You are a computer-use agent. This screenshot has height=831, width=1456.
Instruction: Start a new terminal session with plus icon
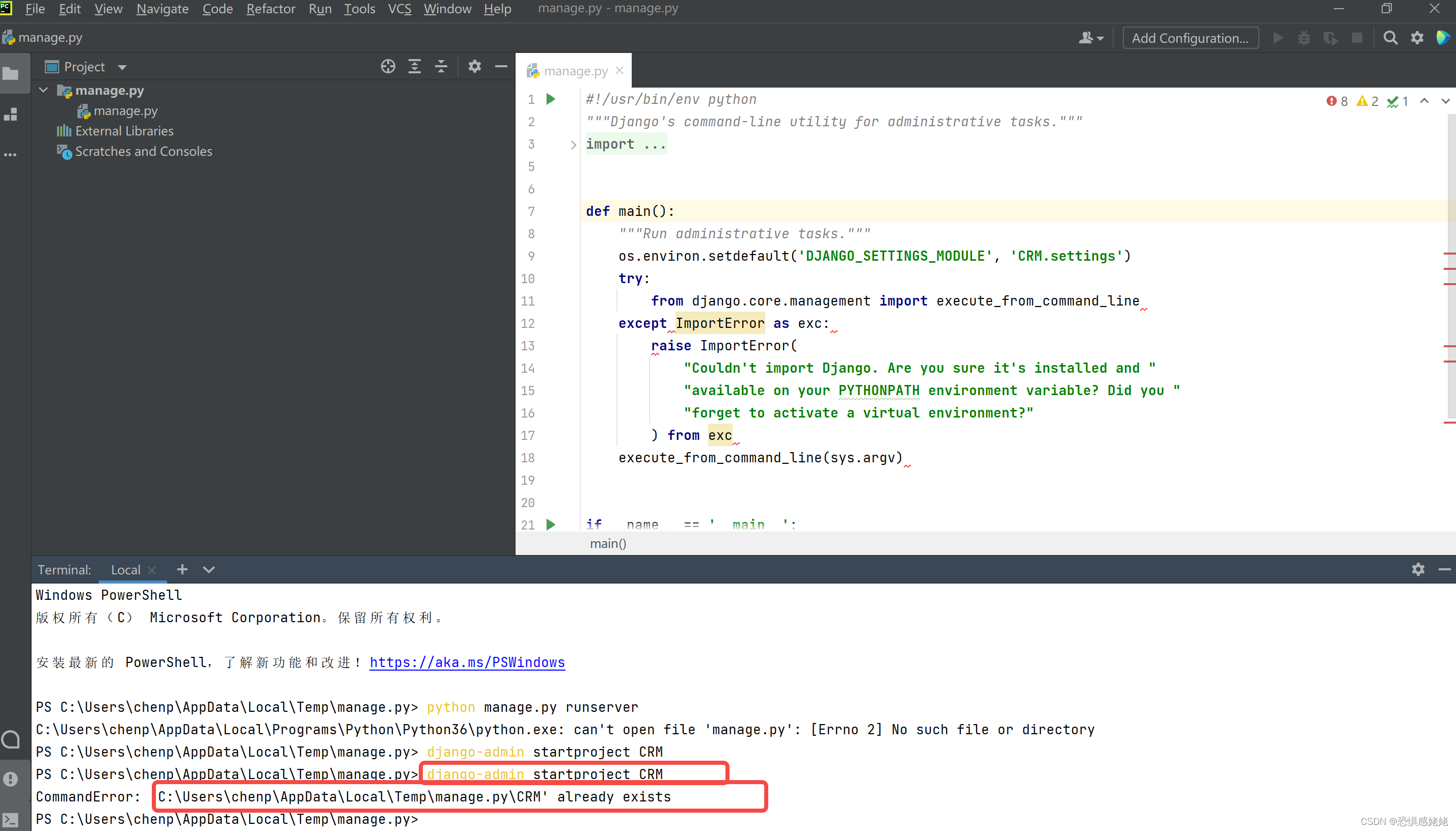[181, 569]
